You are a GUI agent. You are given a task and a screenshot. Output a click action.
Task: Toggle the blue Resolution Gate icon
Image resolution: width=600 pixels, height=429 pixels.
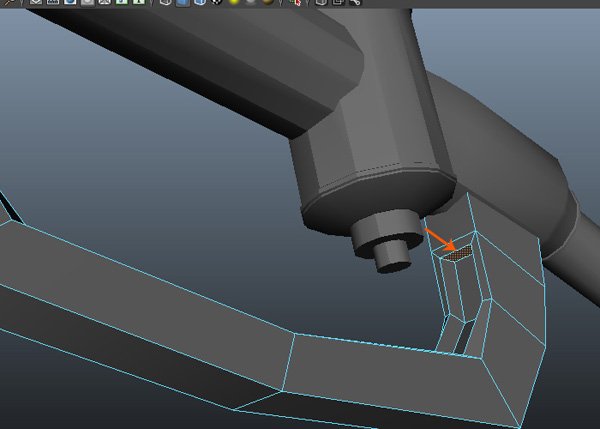[70, 2]
